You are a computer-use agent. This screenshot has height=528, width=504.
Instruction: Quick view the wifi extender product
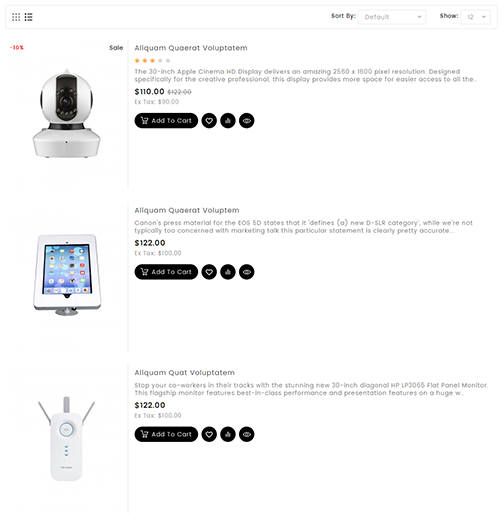pyautogui.click(x=247, y=434)
